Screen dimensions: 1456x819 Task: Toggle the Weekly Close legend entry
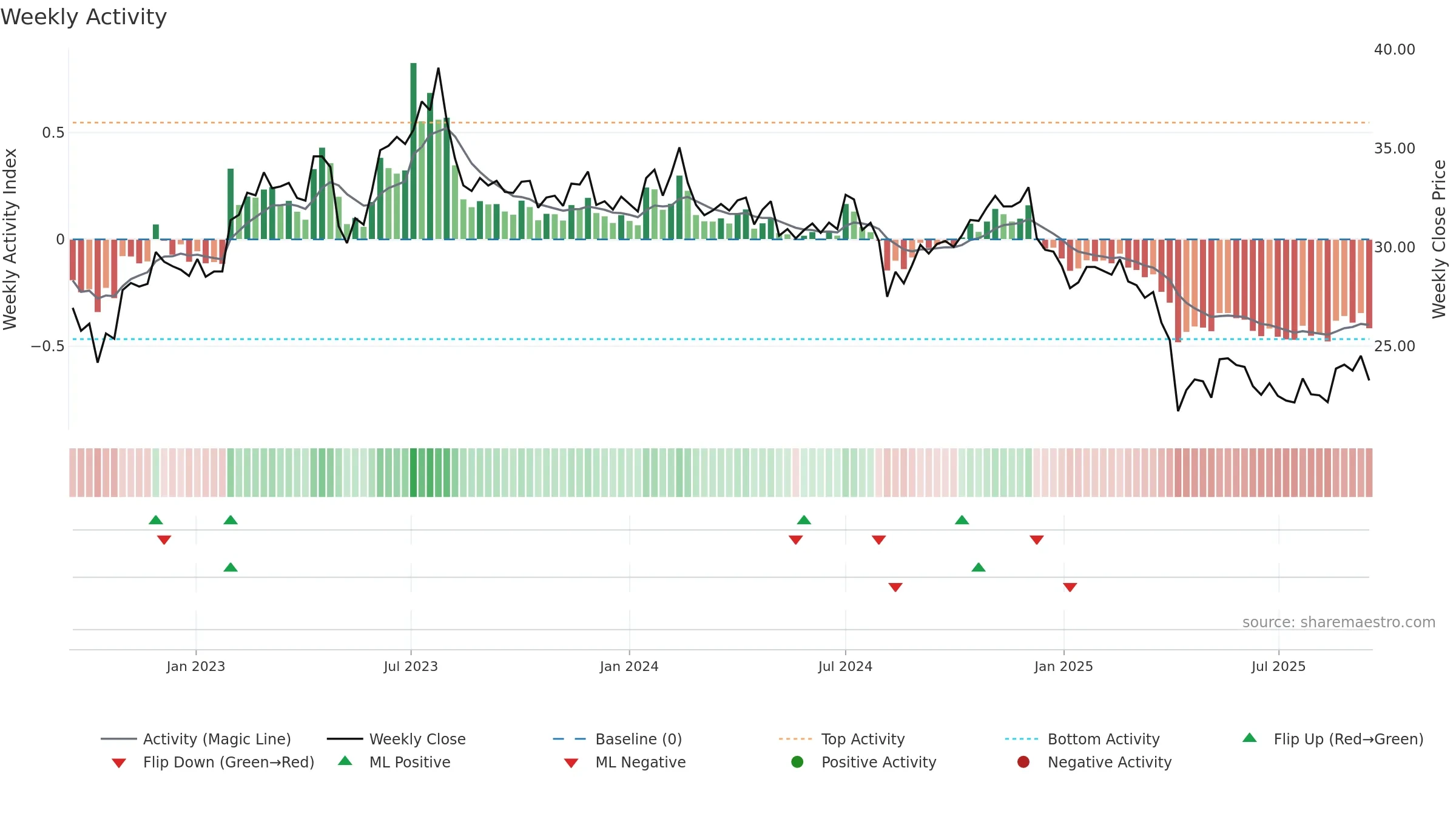point(396,739)
